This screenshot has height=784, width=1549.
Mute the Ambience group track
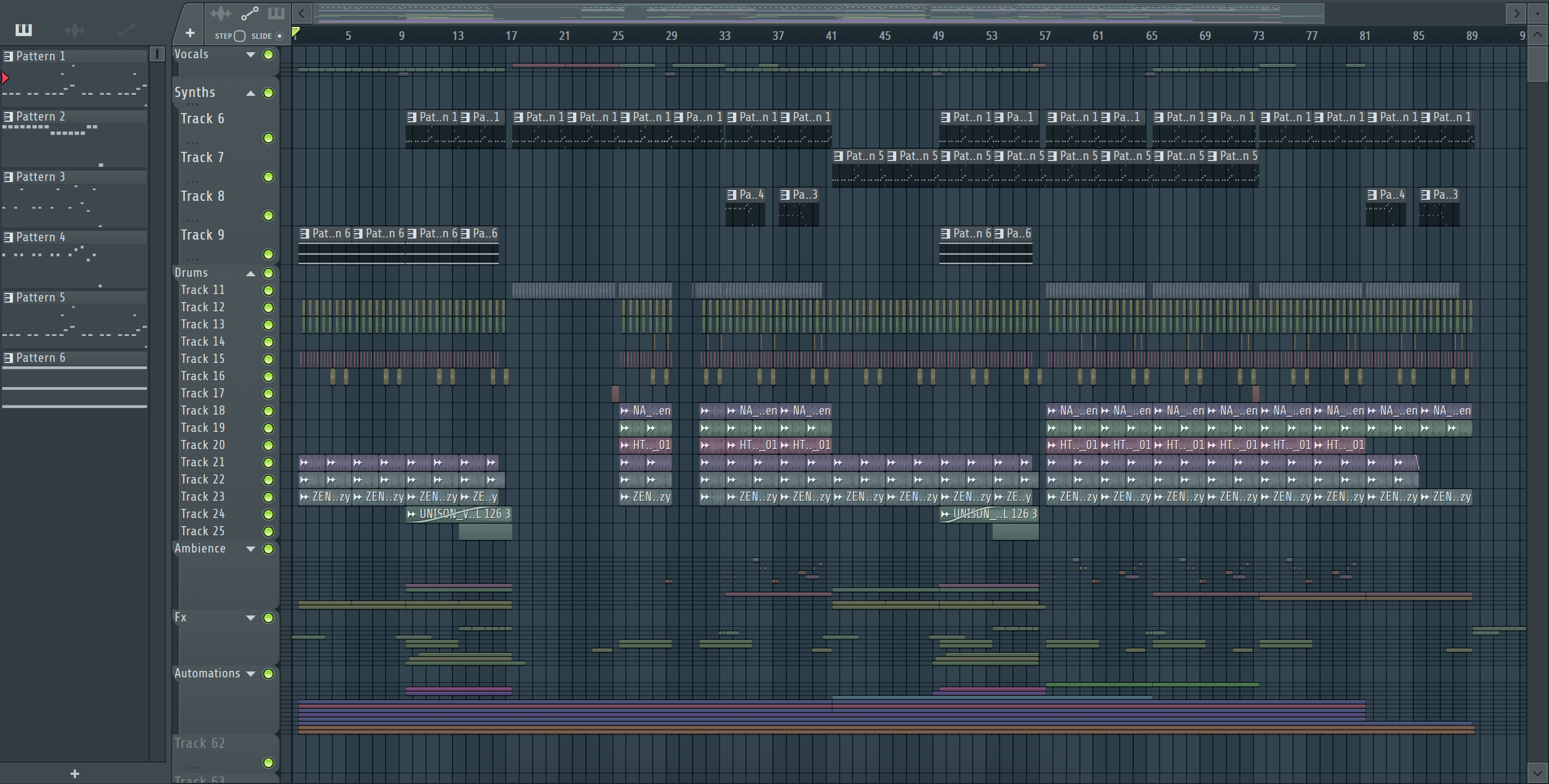click(269, 549)
